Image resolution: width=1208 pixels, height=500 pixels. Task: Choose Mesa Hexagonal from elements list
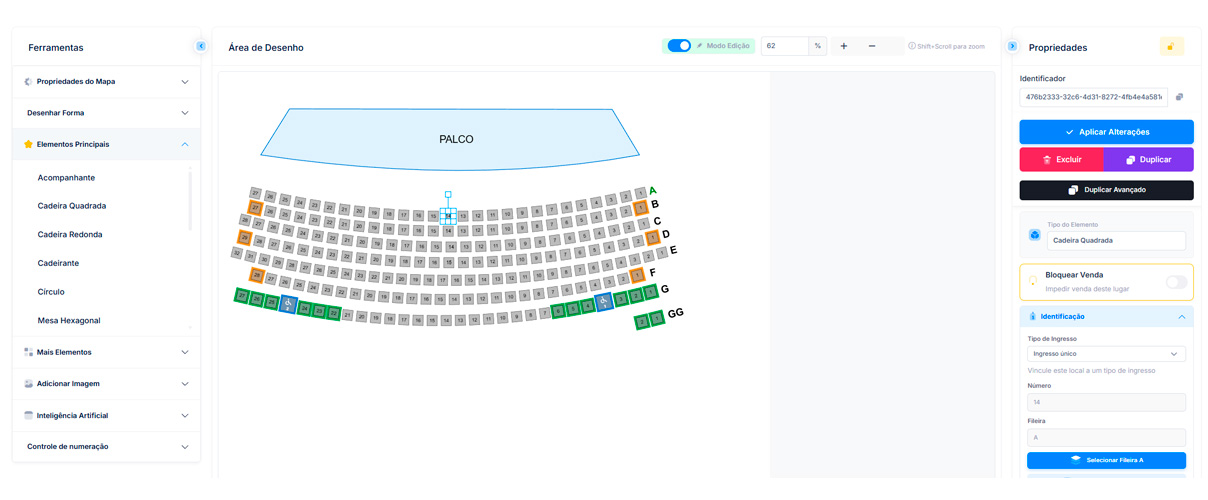(69, 321)
